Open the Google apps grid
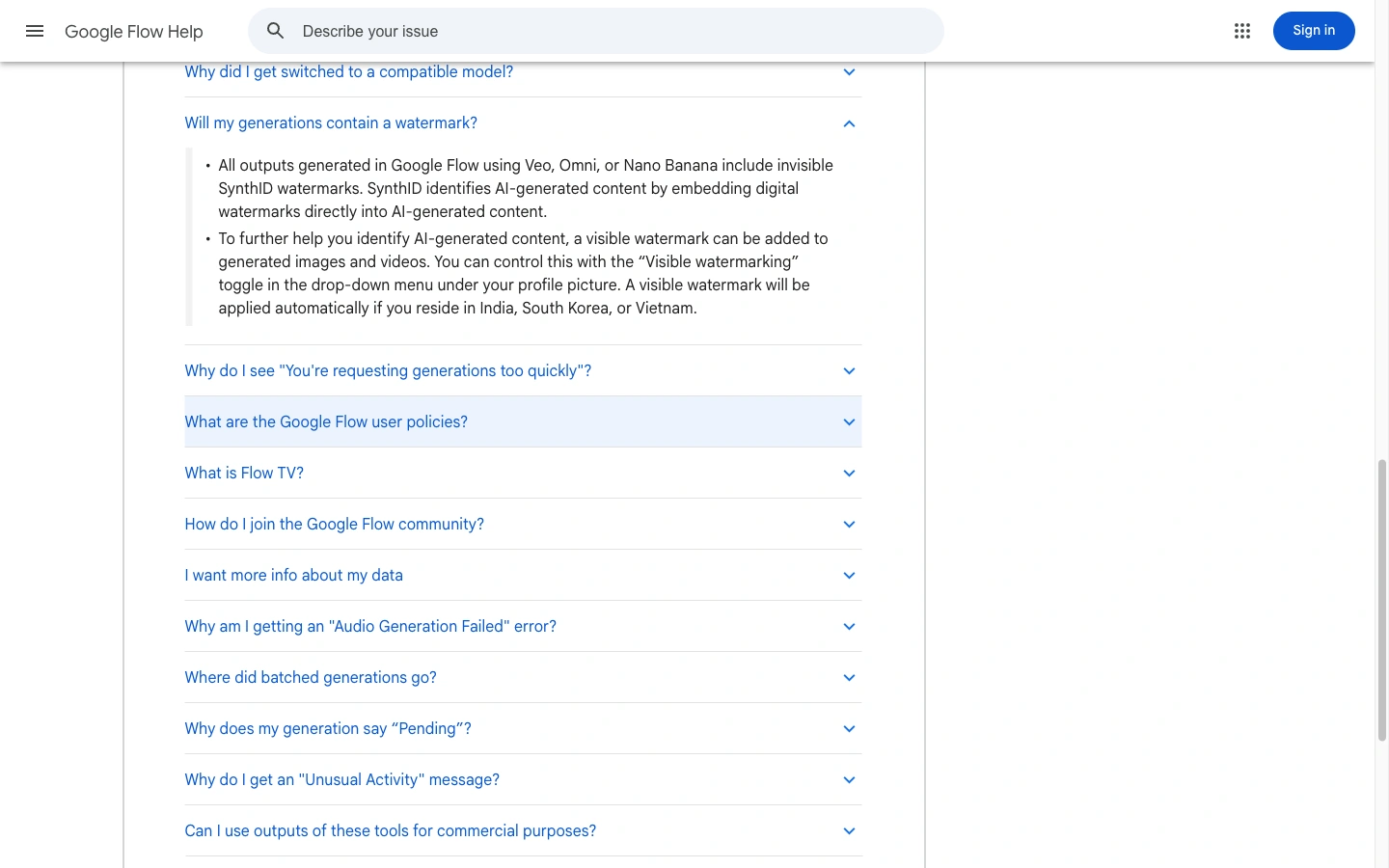 pos(1242,31)
